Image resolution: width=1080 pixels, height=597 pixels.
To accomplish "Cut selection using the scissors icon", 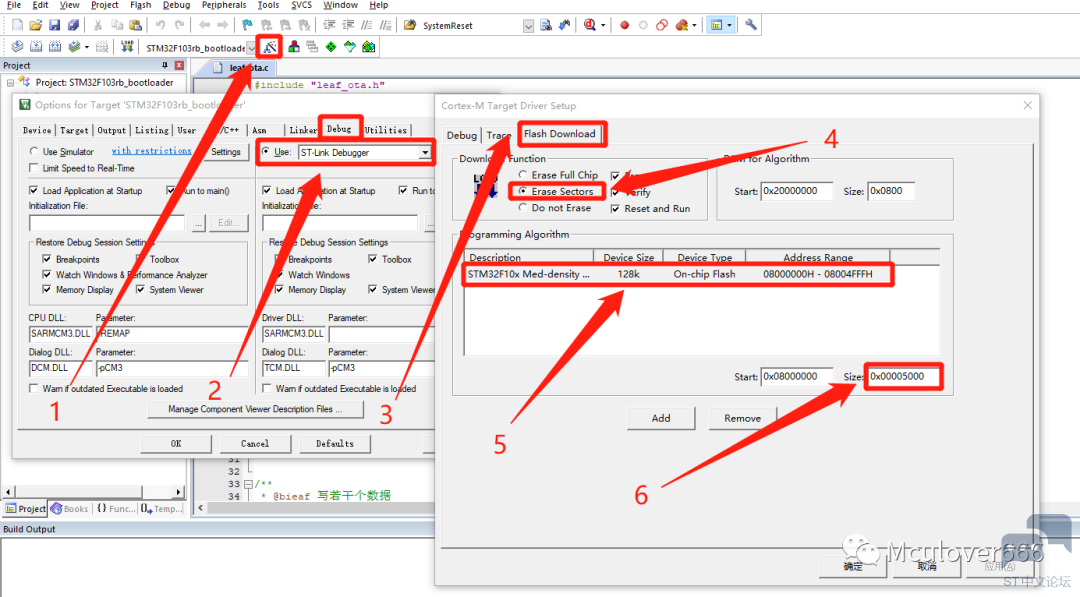I will (x=98, y=25).
